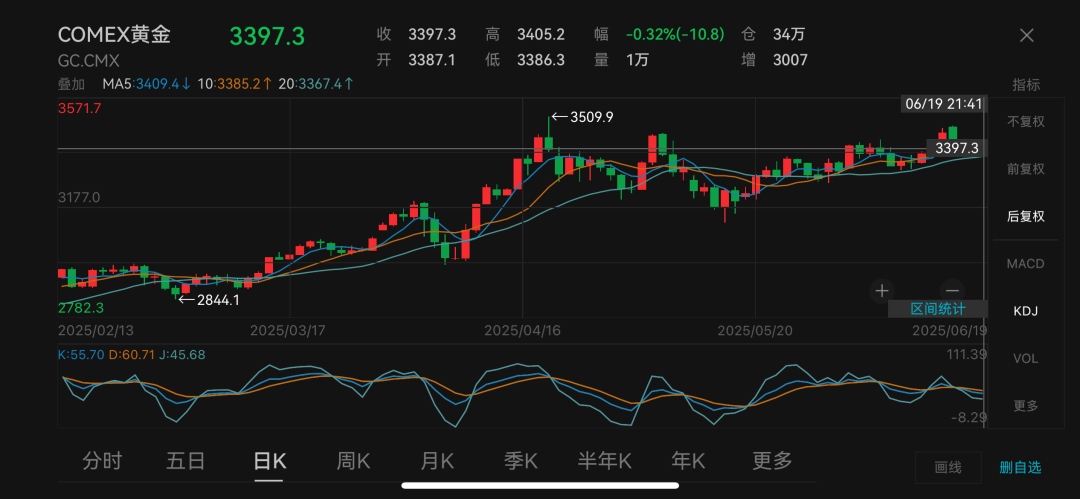Expand the 叠加 overlay option

(72, 84)
